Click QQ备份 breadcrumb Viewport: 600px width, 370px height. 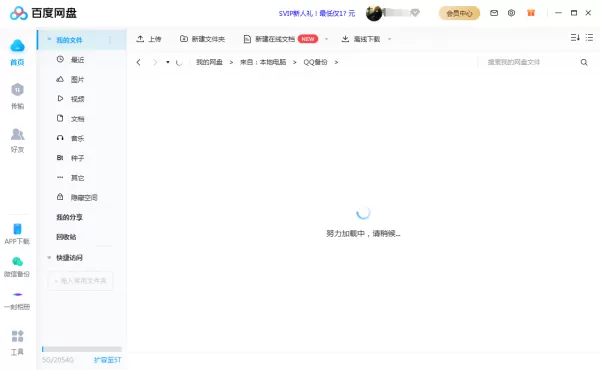315,62
